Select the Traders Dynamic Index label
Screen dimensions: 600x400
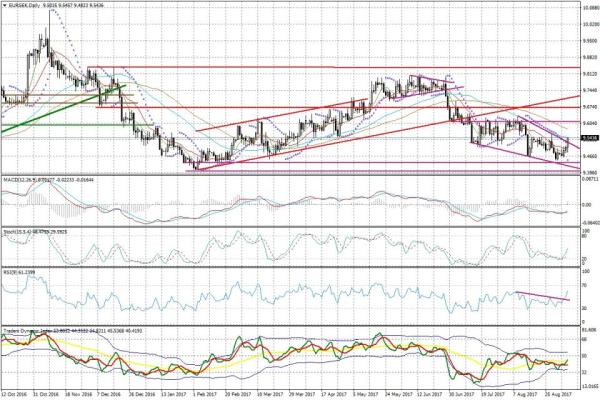tap(30, 327)
